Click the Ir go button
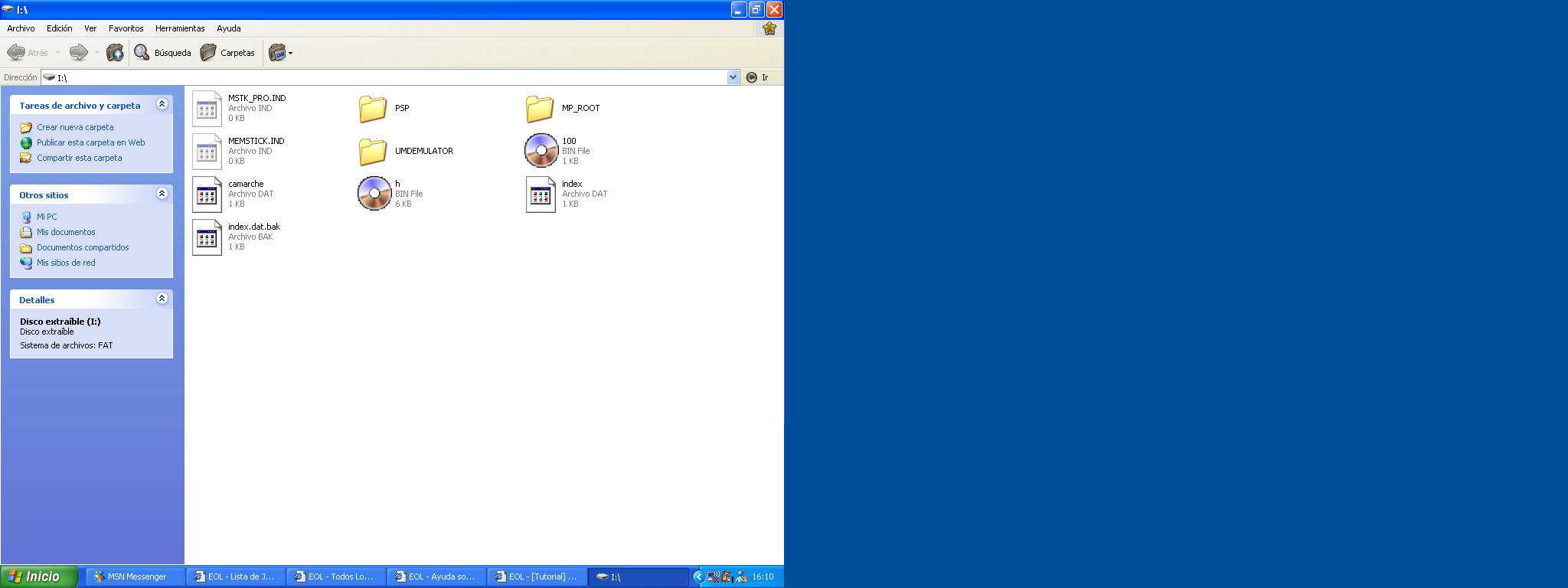The width and height of the screenshot is (1568, 588). point(757,77)
